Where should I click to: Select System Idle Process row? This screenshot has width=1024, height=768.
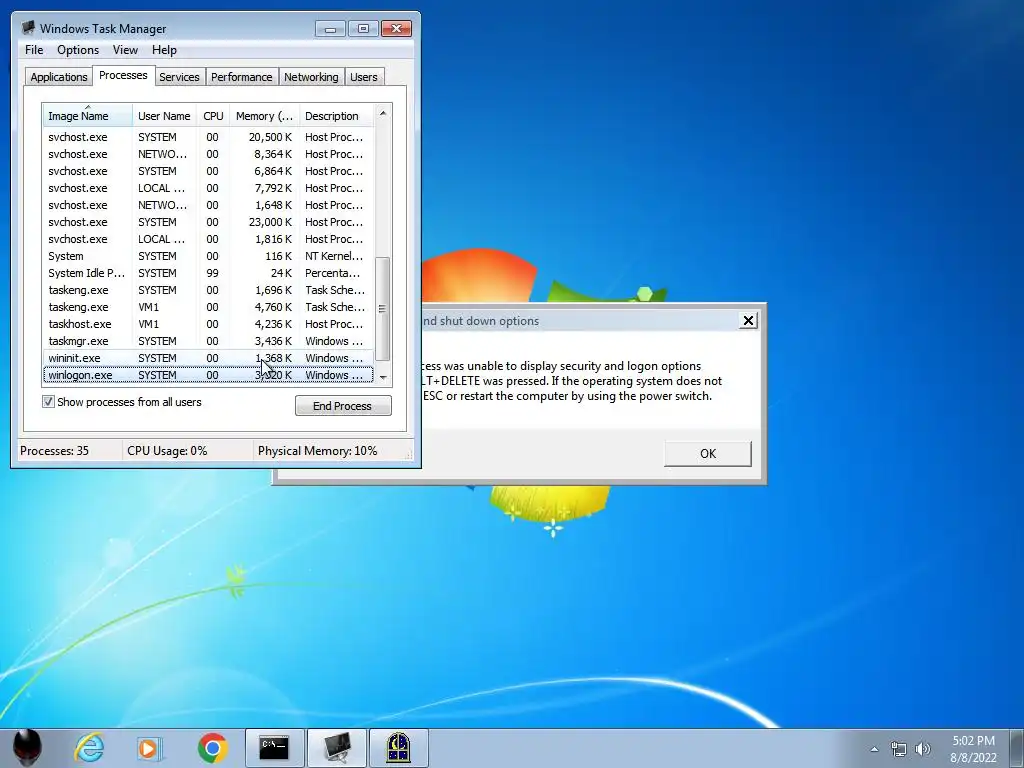coord(208,273)
